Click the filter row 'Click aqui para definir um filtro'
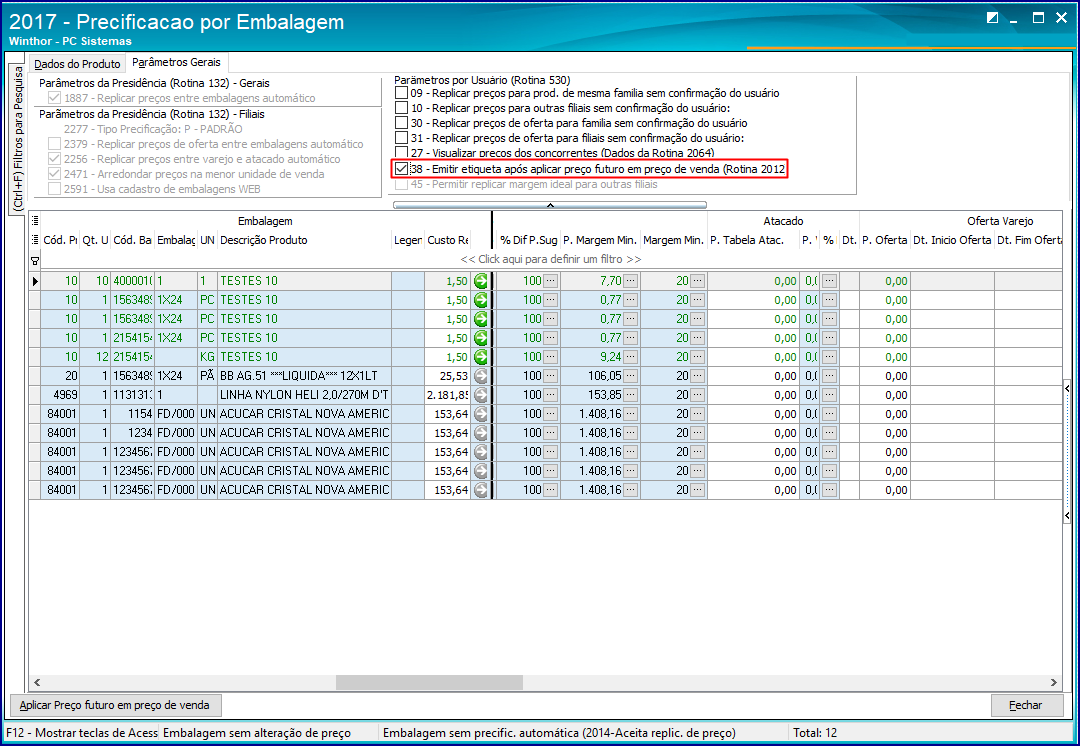Image resolution: width=1080 pixels, height=746 pixels. [550, 260]
